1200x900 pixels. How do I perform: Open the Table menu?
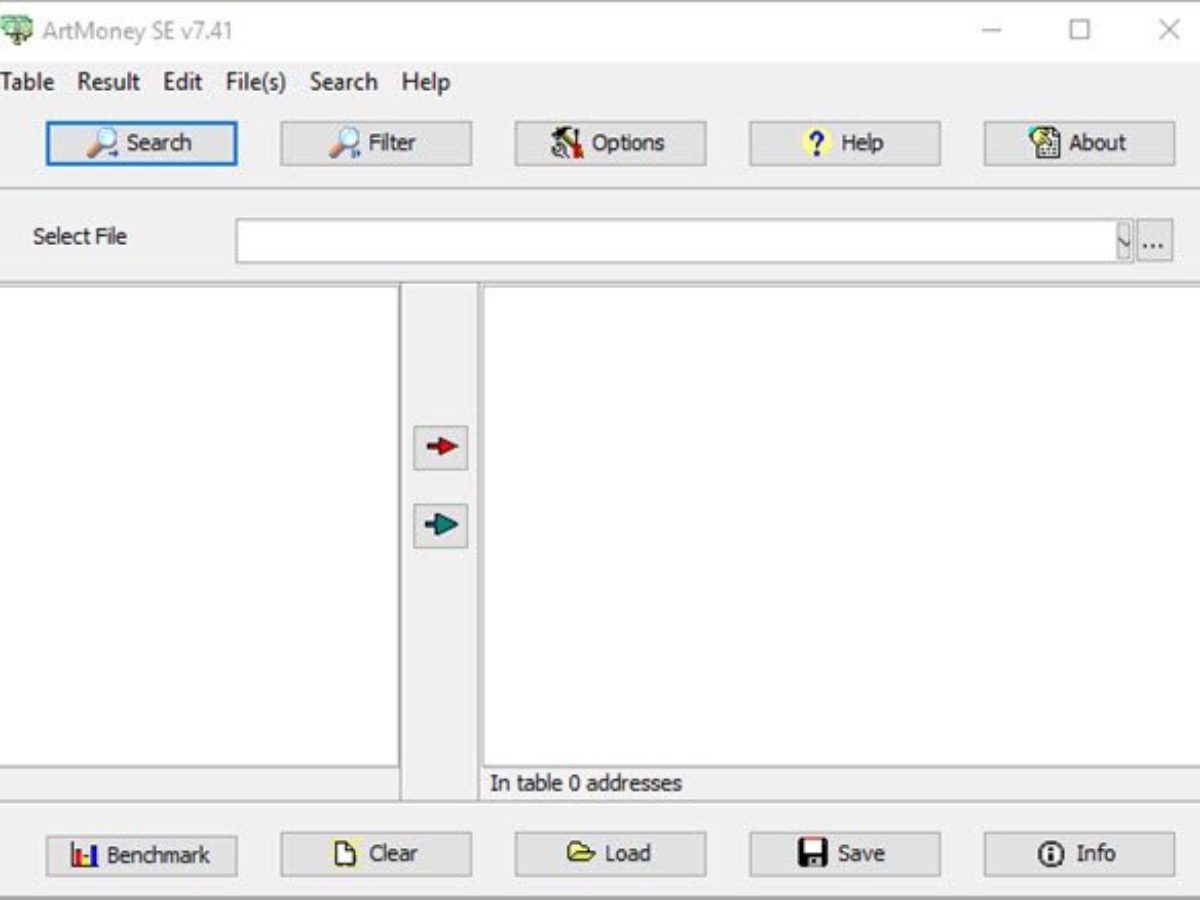pos(27,82)
